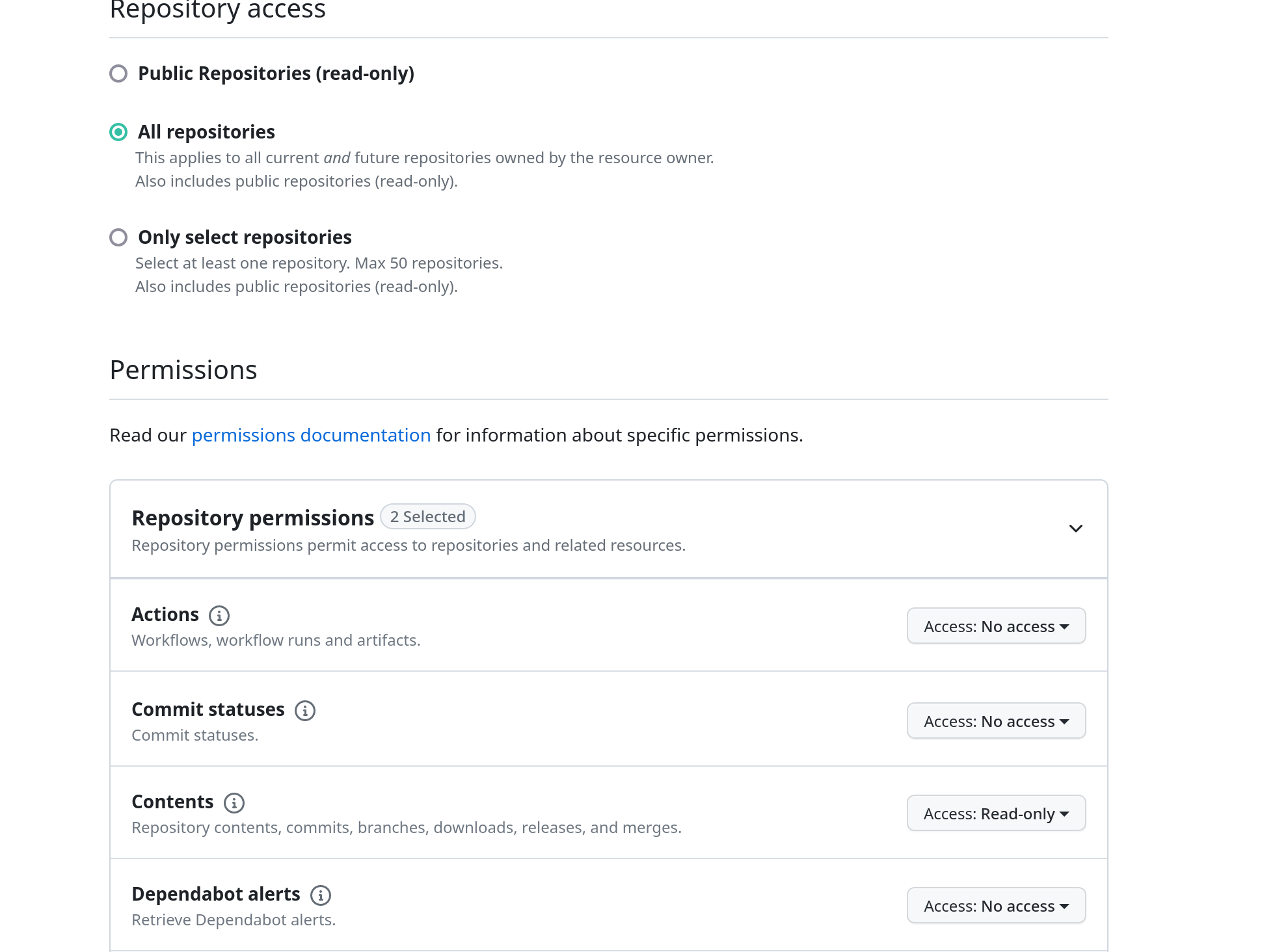Select Public Repositories (read-only) radio button
This screenshot has width=1262, height=952.
point(118,73)
